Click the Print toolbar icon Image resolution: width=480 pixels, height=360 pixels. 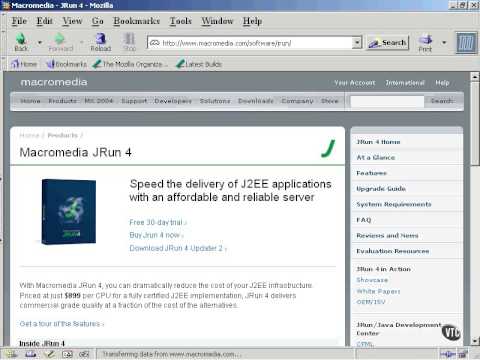tap(425, 39)
